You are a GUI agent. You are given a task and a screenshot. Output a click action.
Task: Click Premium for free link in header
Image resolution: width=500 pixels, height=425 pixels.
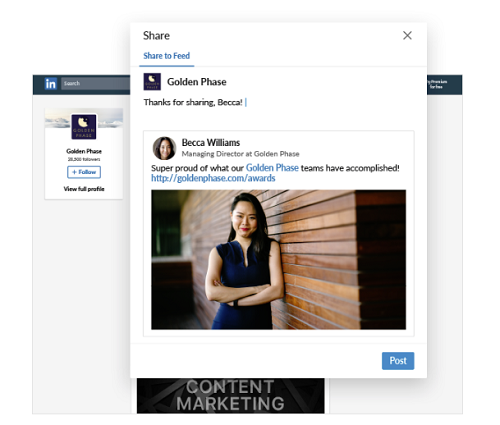click(437, 84)
